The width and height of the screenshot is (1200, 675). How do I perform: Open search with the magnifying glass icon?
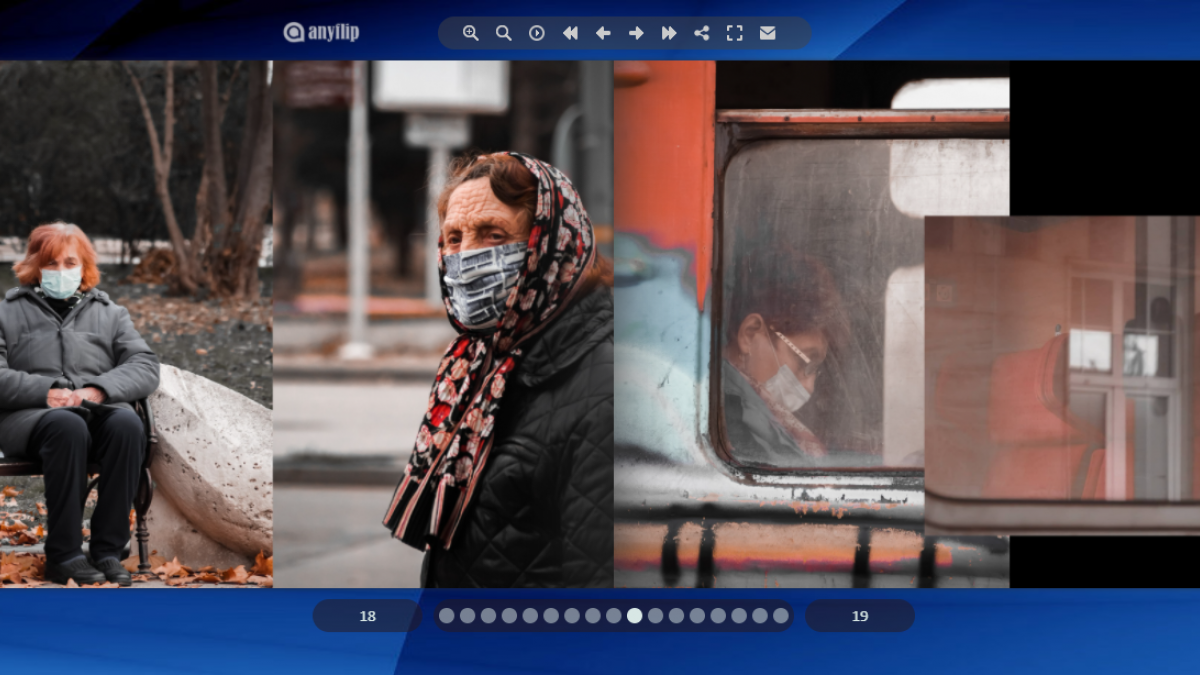(504, 33)
